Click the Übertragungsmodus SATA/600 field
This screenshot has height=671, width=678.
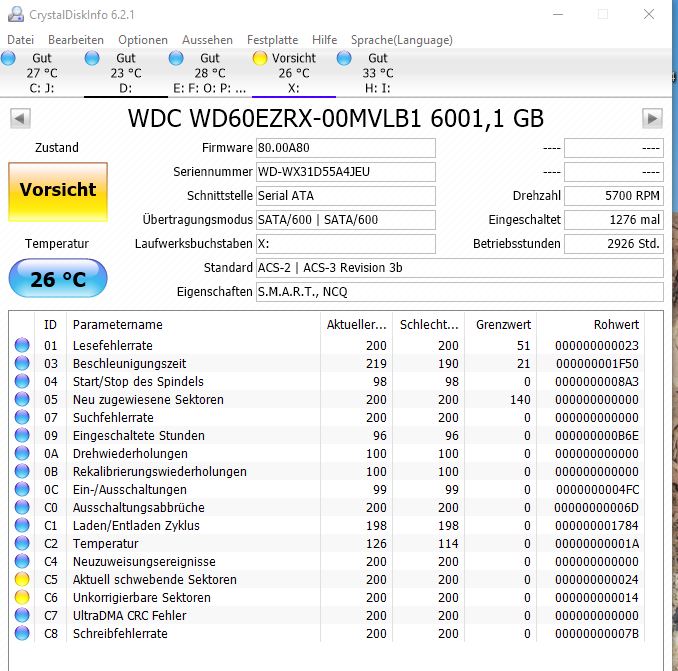(x=345, y=220)
